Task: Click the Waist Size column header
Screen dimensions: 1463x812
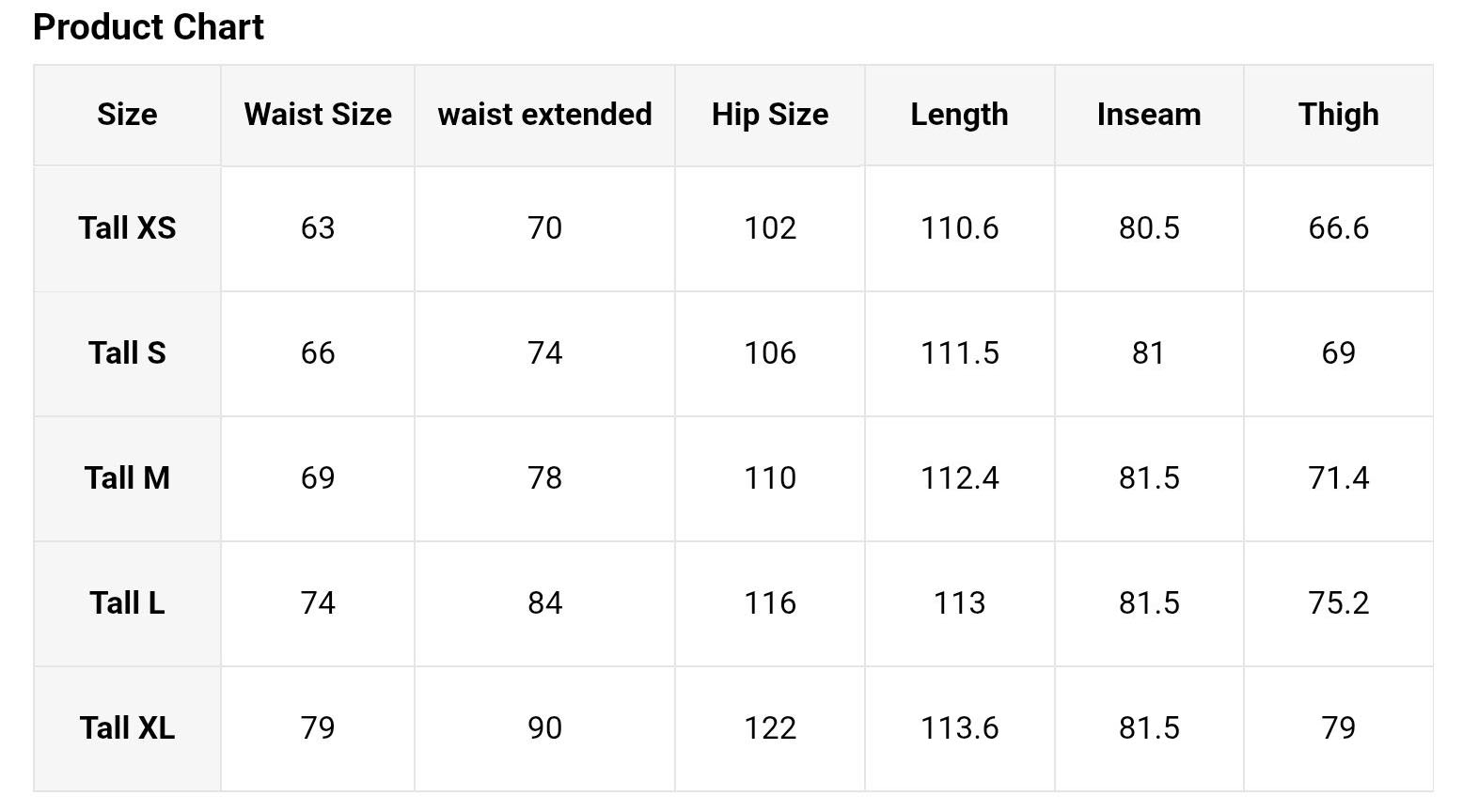Action: pyautogui.click(x=318, y=115)
